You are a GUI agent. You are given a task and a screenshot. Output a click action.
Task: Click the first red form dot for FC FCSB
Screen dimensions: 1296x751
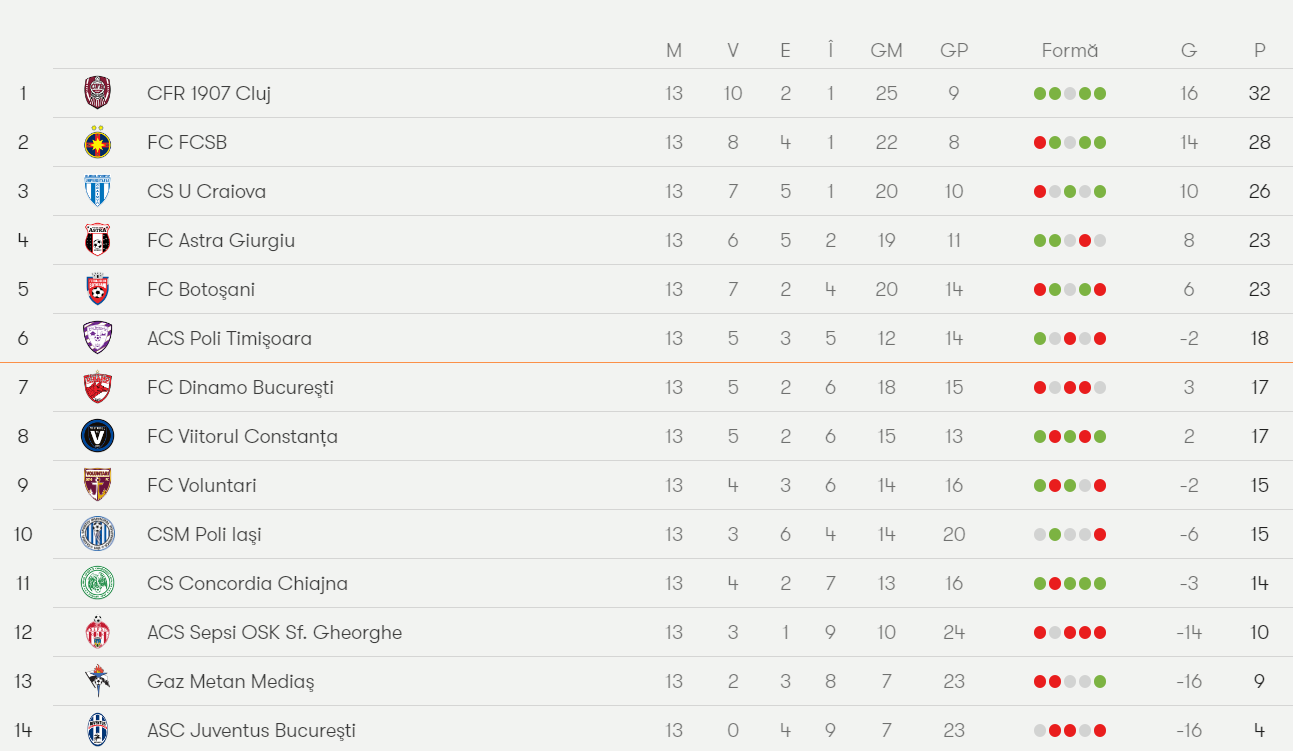point(1040,143)
